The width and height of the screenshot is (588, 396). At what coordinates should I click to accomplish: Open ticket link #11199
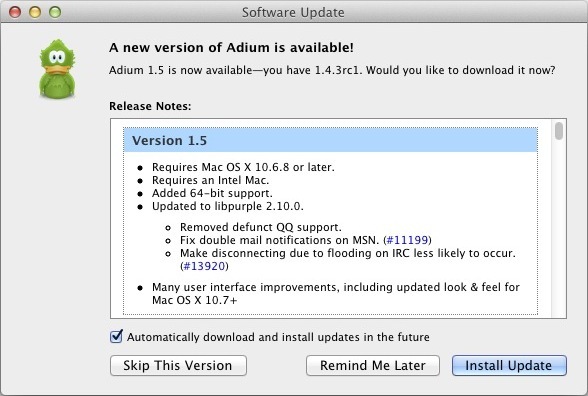pyautogui.click(x=407, y=240)
